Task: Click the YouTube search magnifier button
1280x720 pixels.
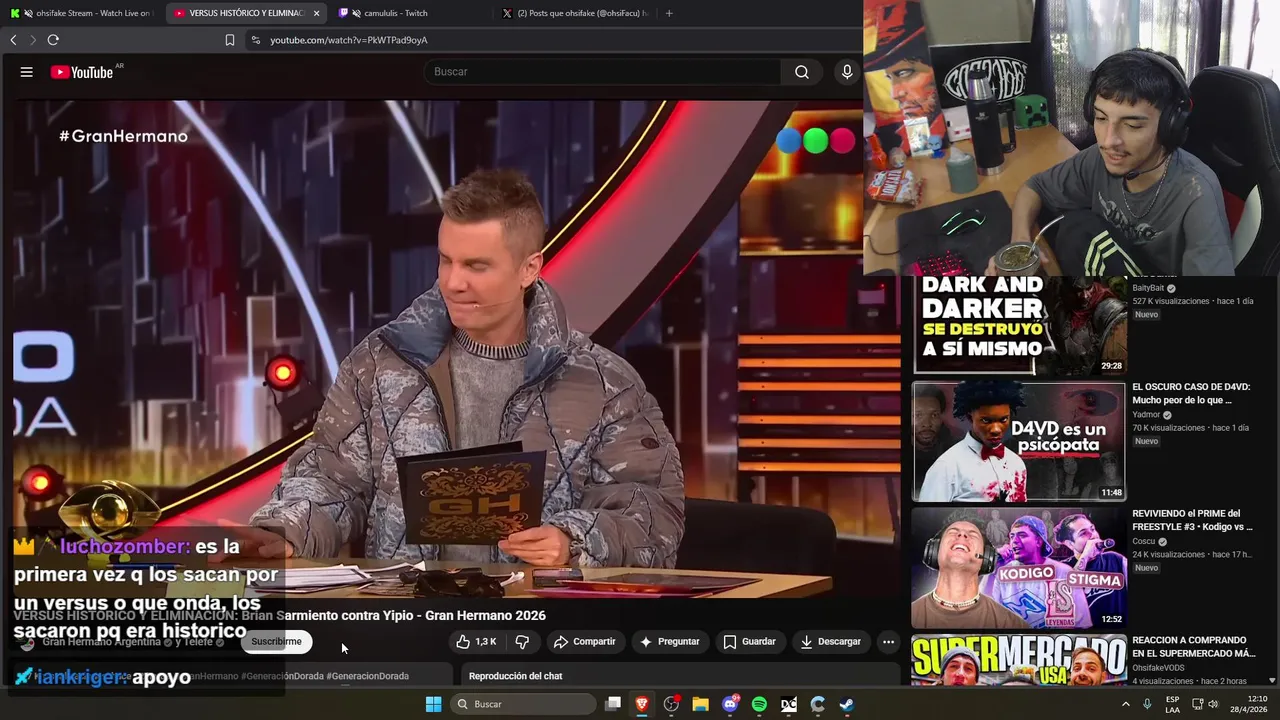Action: (802, 72)
